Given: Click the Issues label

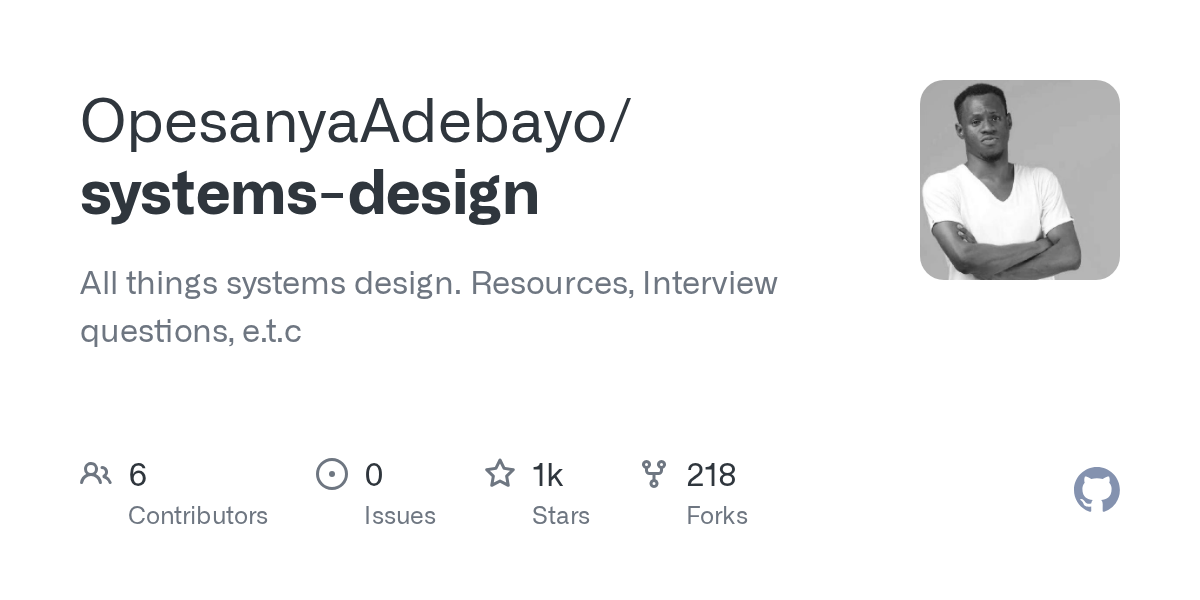Looking at the screenshot, I should (x=400, y=516).
